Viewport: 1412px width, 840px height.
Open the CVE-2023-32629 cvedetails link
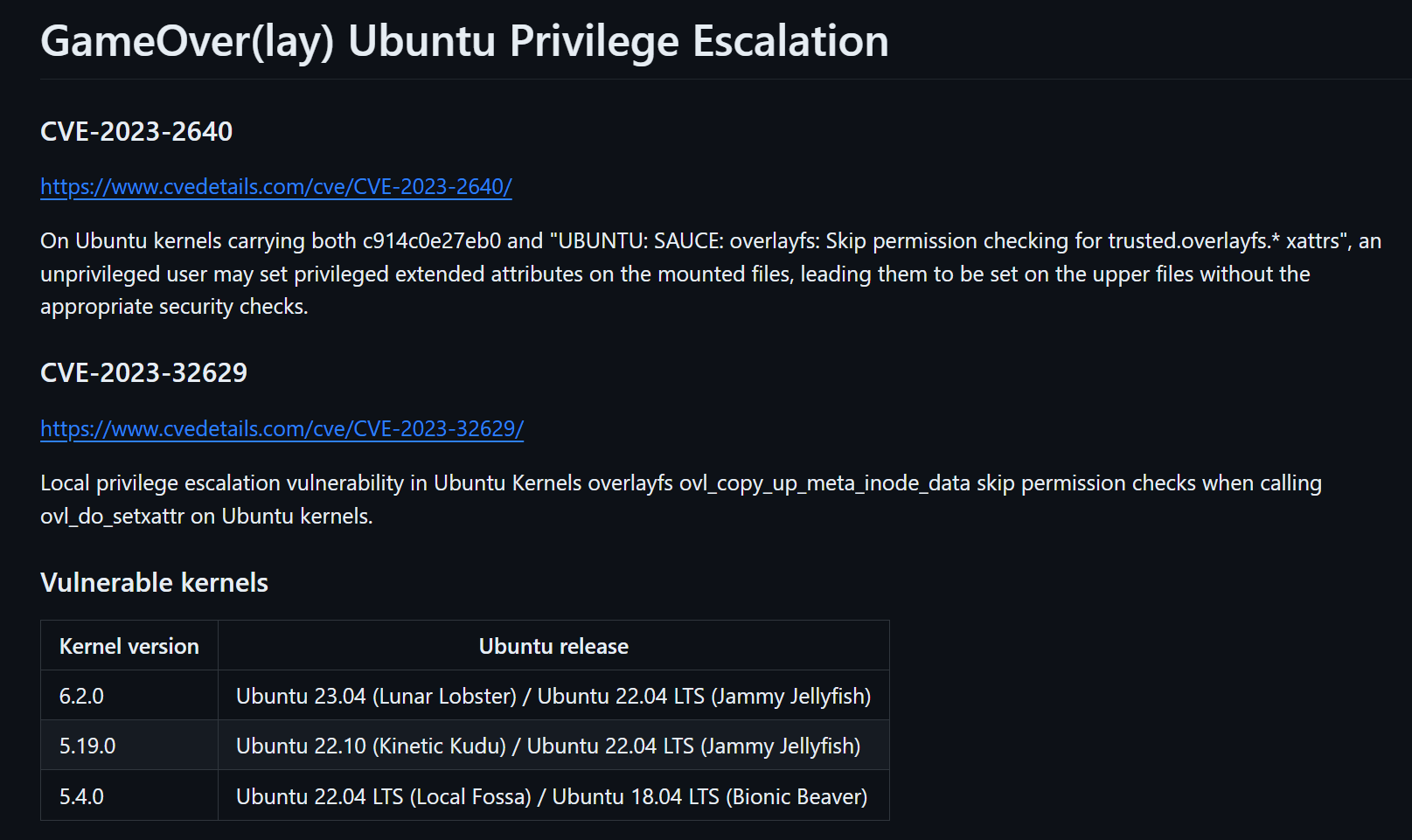282,429
